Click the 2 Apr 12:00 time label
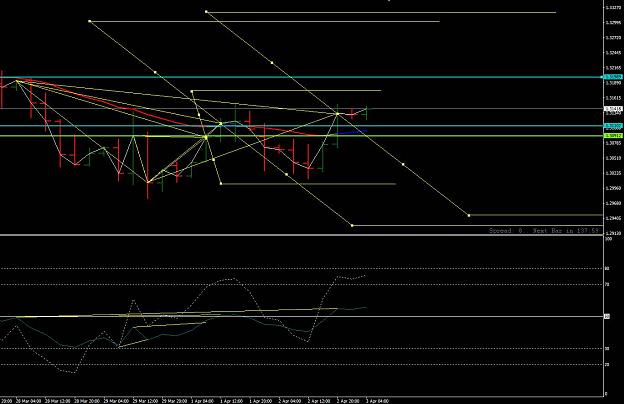This screenshot has width=625, height=404. click(x=319, y=401)
